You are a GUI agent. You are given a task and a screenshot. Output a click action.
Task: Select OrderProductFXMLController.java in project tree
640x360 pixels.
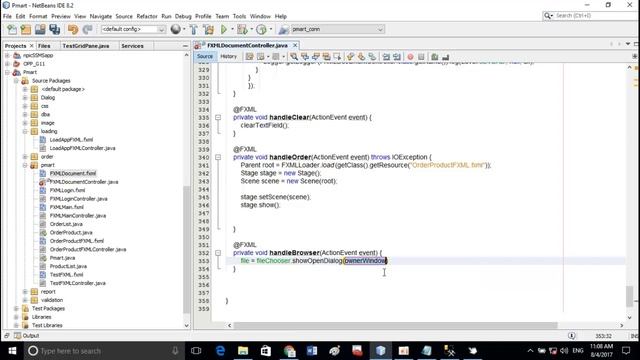(x=88, y=249)
